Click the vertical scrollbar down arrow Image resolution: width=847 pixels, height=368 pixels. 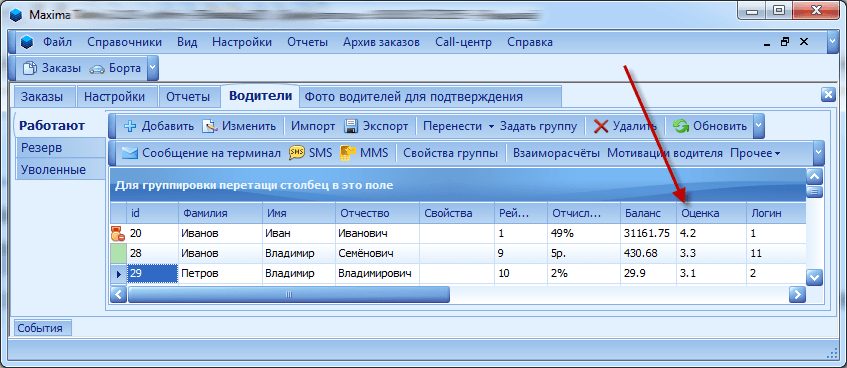pyautogui.click(x=814, y=278)
